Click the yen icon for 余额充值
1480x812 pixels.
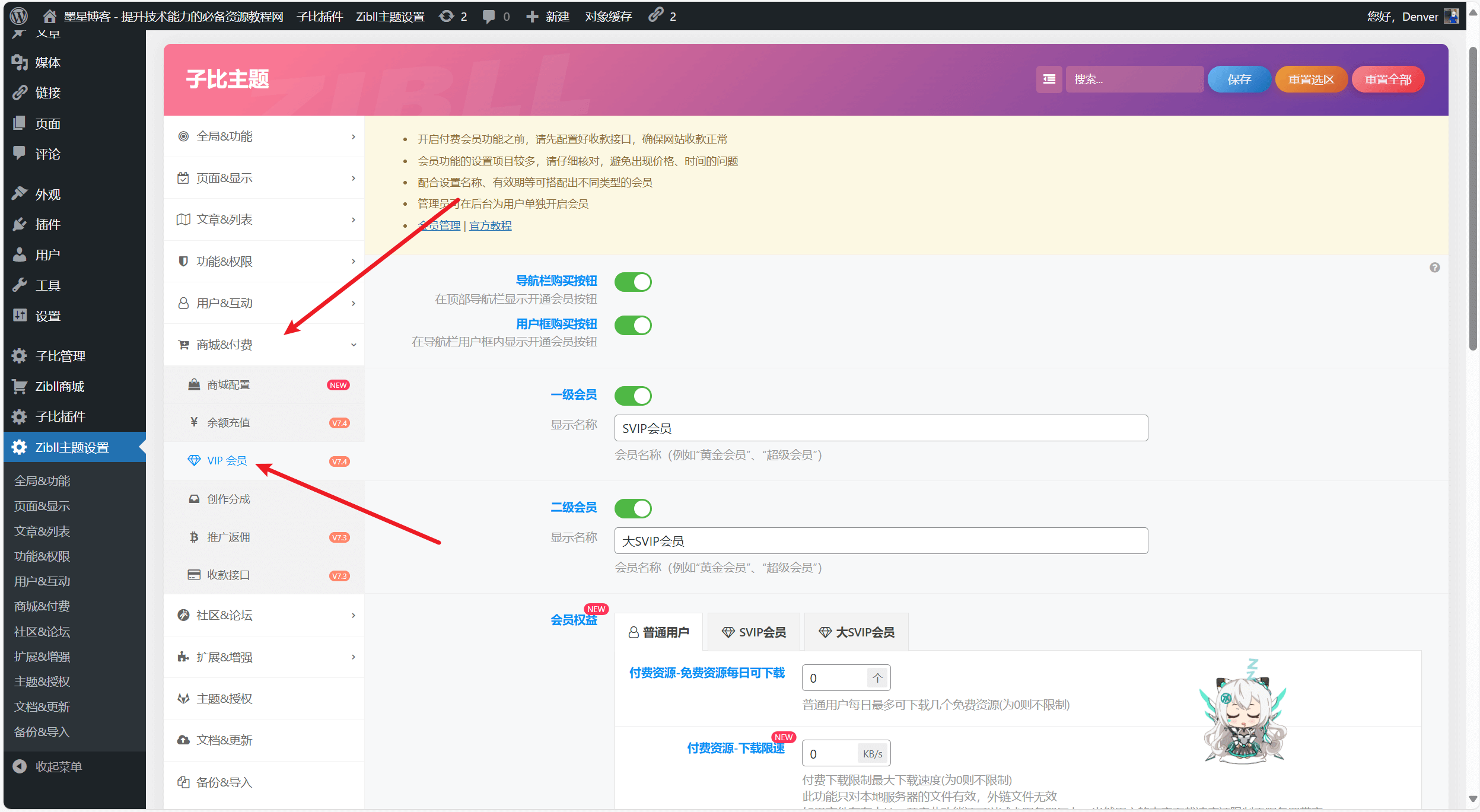193,422
